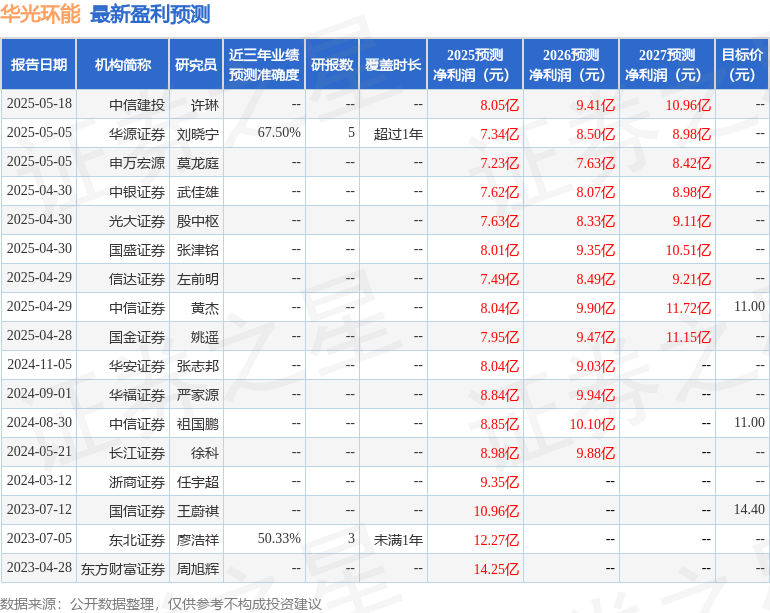Click researcher 张志邦
Image resolution: width=770 pixels, height=613 pixels.
[198, 365]
